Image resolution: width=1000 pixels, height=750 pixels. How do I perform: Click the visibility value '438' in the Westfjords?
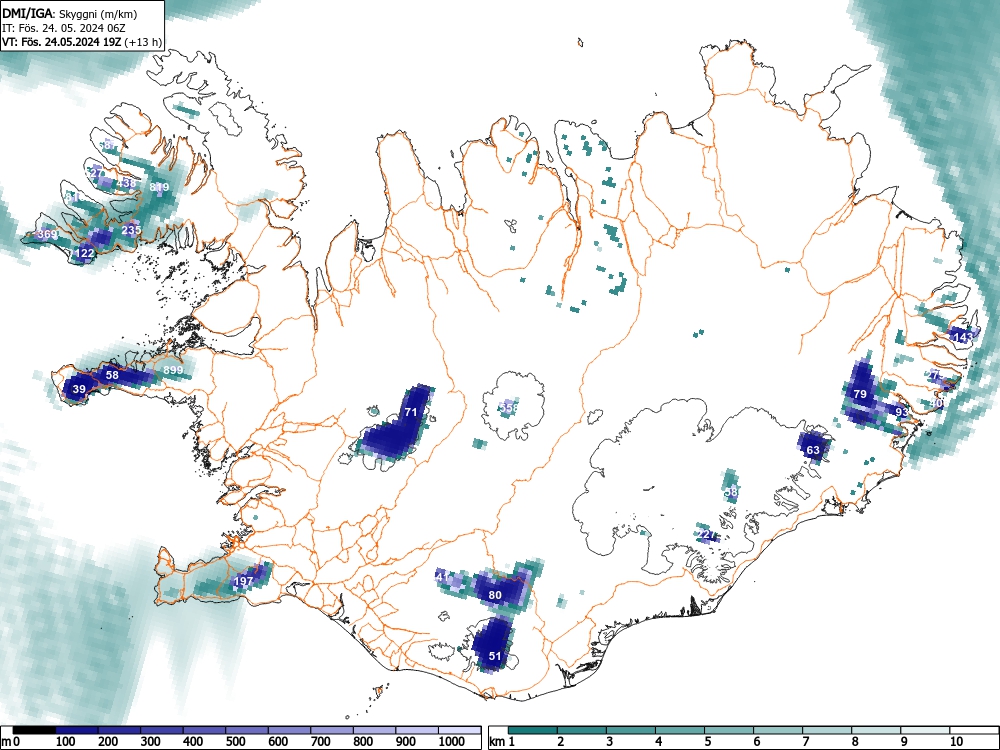coord(127,183)
